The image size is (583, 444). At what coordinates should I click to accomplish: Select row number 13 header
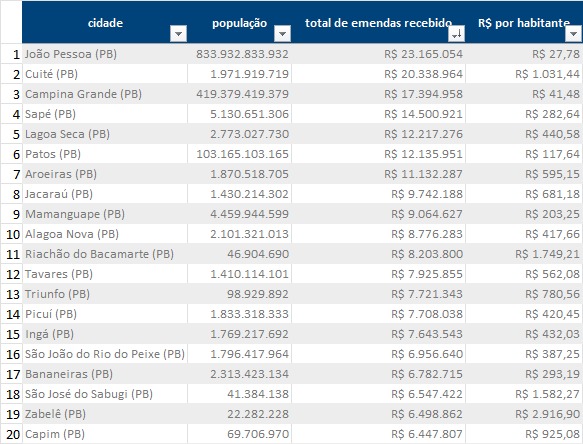point(12,294)
